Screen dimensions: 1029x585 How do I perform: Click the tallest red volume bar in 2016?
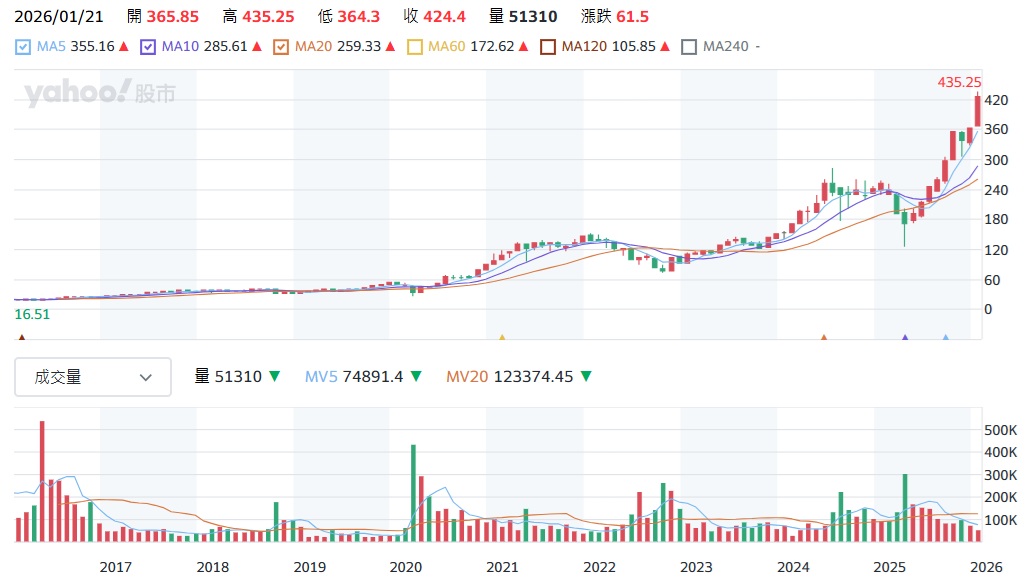[42, 480]
